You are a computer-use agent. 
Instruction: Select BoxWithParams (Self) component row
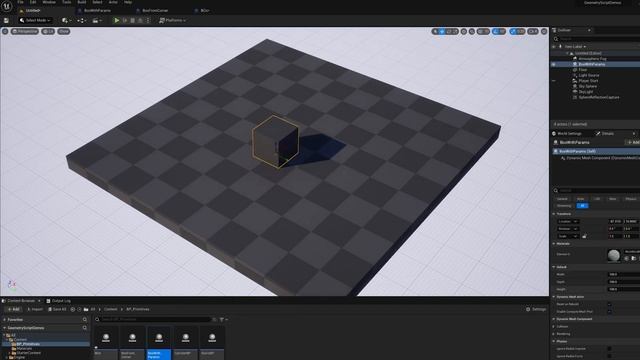(596, 151)
